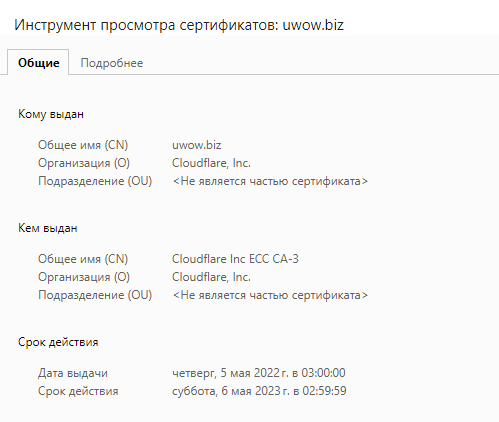Click the Дата выдачи label
The width and height of the screenshot is (499, 422).
[x=73, y=373]
